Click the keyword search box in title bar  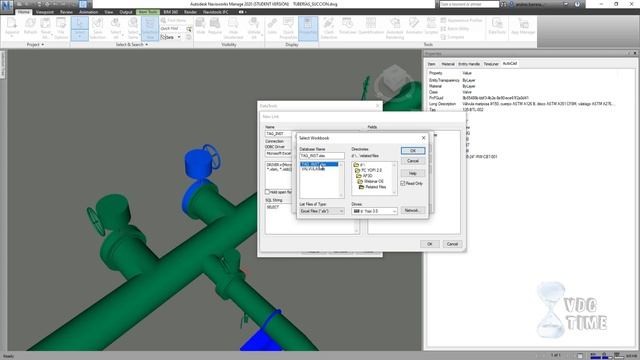[x=469, y=4]
